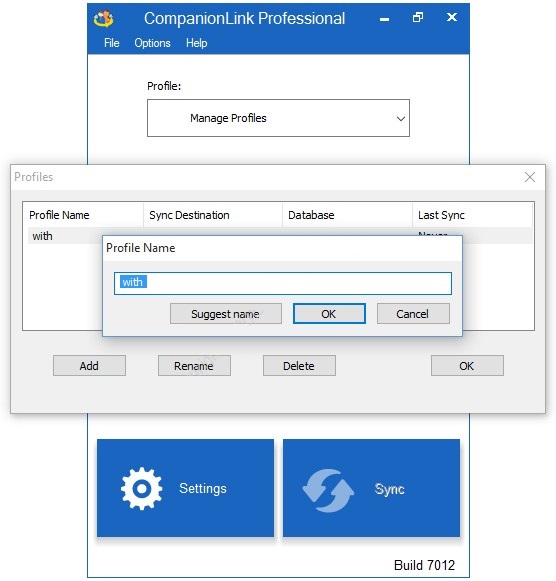Viewport: 556px width, 581px height.
Task: Minimize the CompanionLink Professional window
Action: (x=384, y=19)
